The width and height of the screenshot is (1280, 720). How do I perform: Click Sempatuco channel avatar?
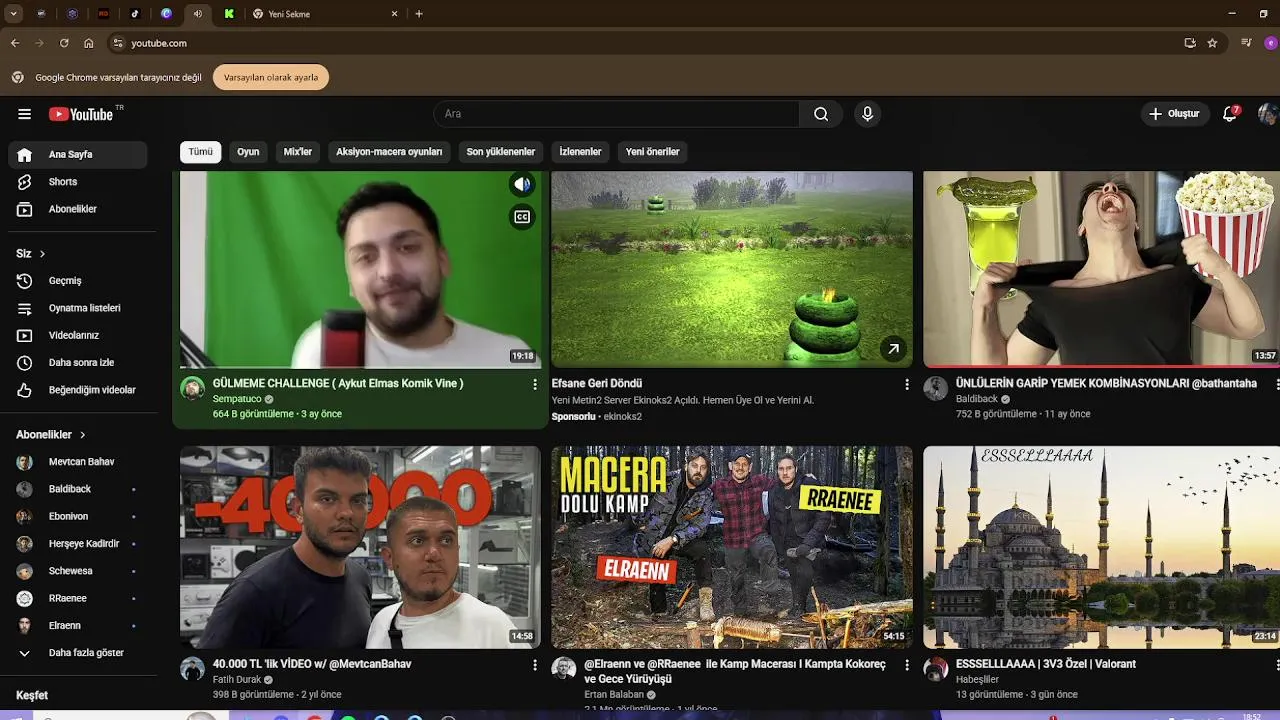click(x=193, y=389)
